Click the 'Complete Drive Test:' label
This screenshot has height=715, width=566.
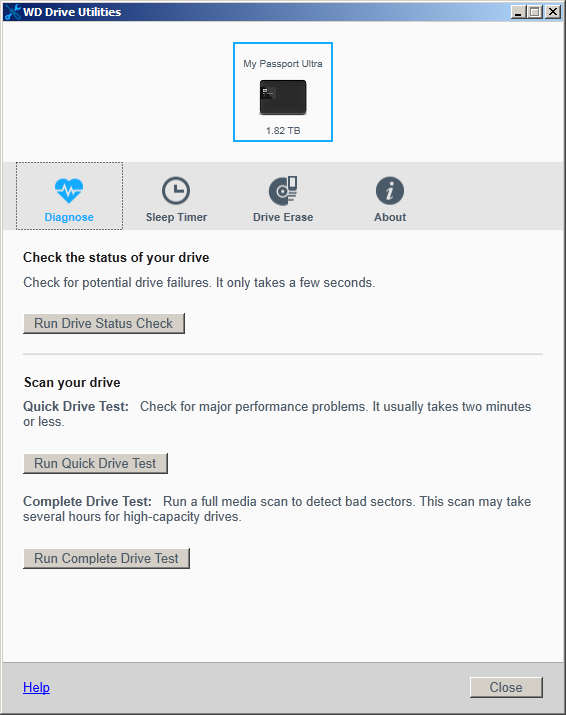coord(87,502)
